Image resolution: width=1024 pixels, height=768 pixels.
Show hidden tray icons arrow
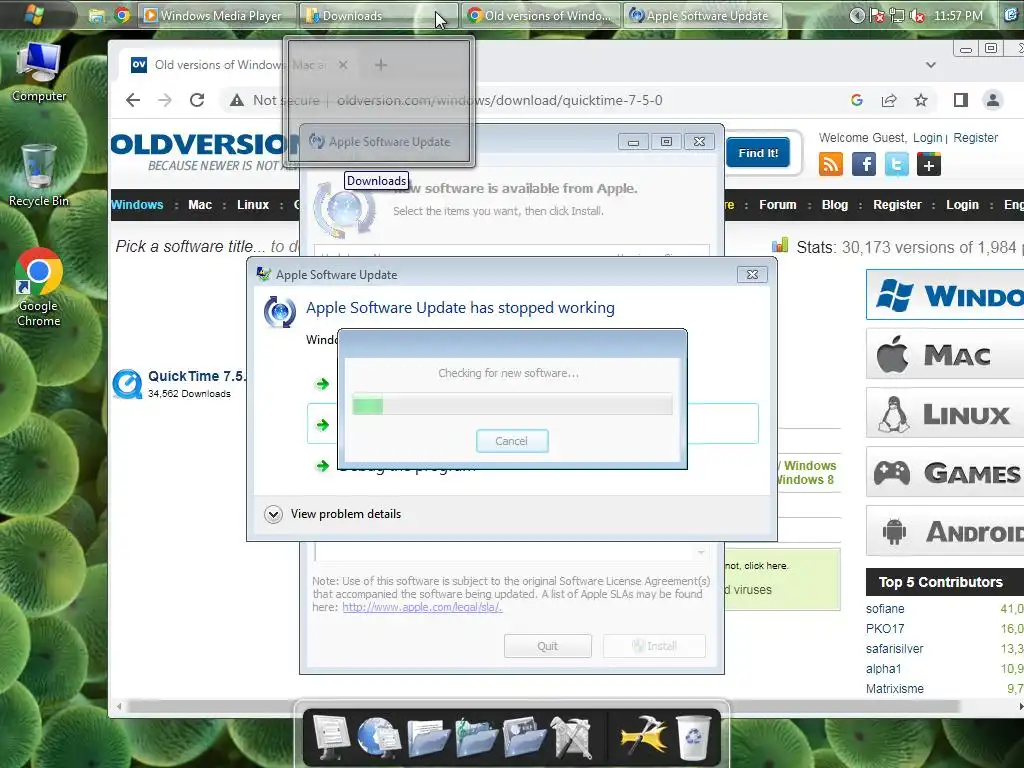click(x=857, y=16)
